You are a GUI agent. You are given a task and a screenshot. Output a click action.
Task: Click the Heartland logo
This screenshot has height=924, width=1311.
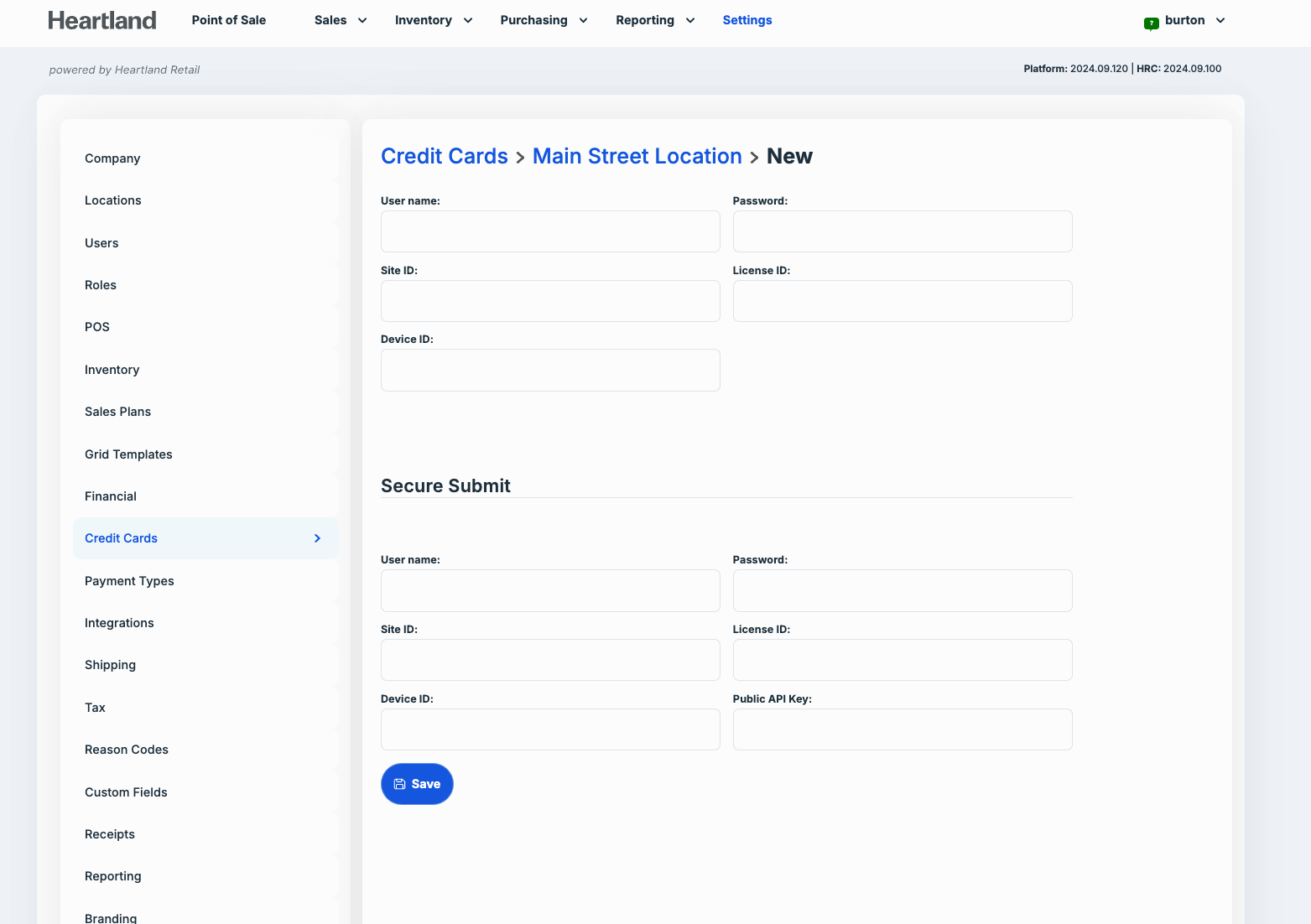pyautogui.click(x=102, y=20)
